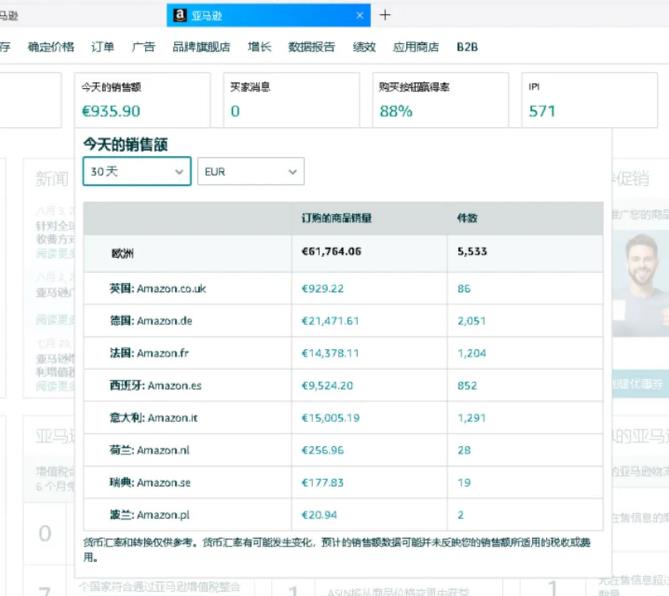669x596 pixels.
Task: Open the B2B menu
Action: pyautogui.click(x=467, y=47)
